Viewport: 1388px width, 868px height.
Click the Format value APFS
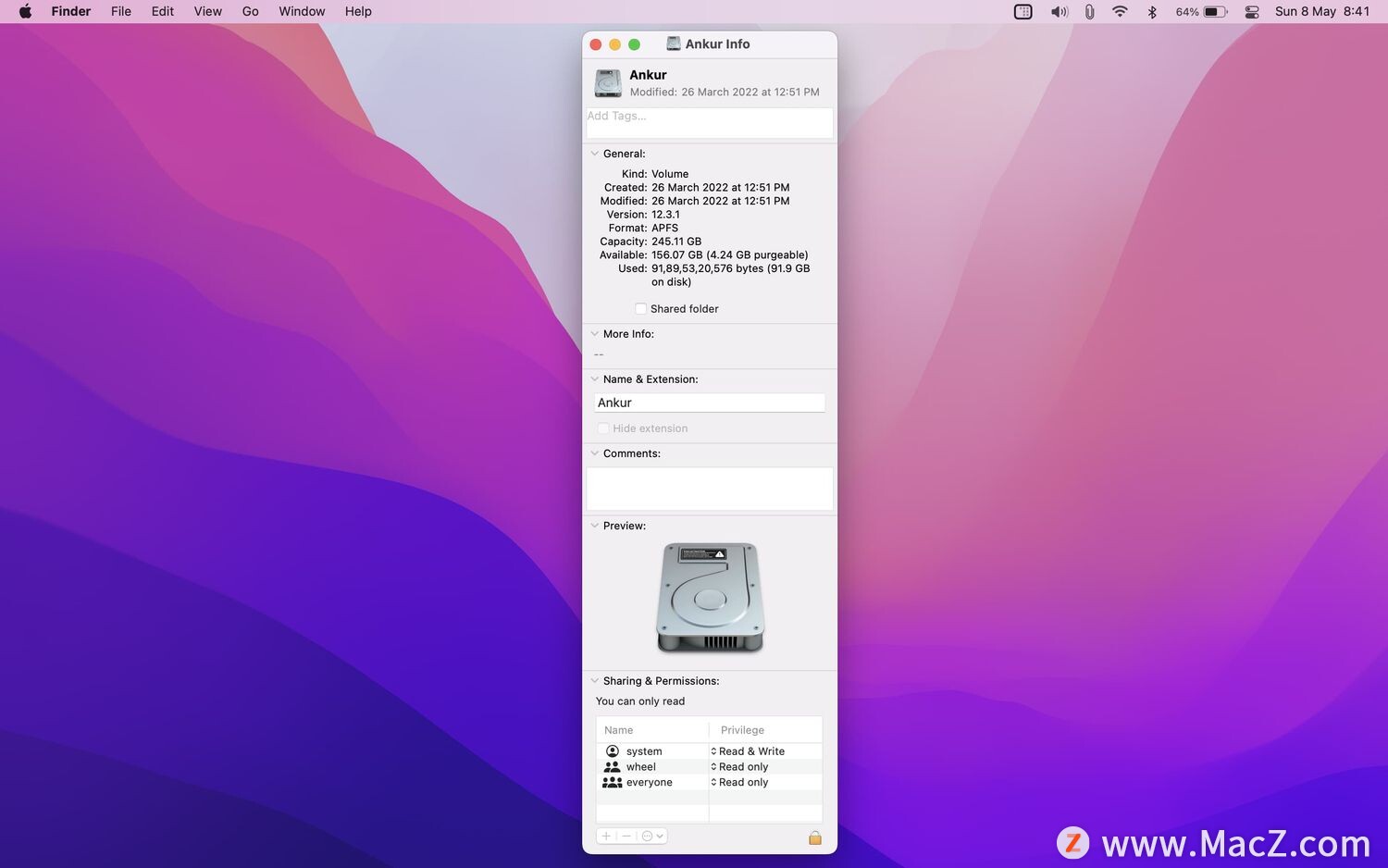coord(664,228)
